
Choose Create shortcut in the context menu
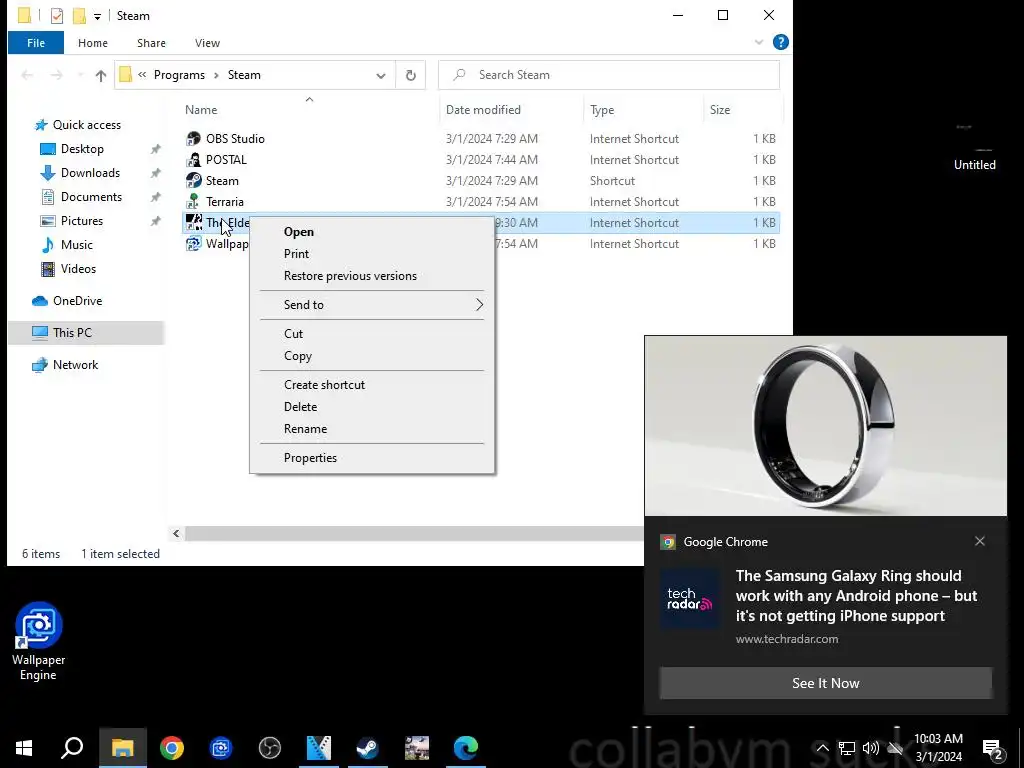coord(372,385)
